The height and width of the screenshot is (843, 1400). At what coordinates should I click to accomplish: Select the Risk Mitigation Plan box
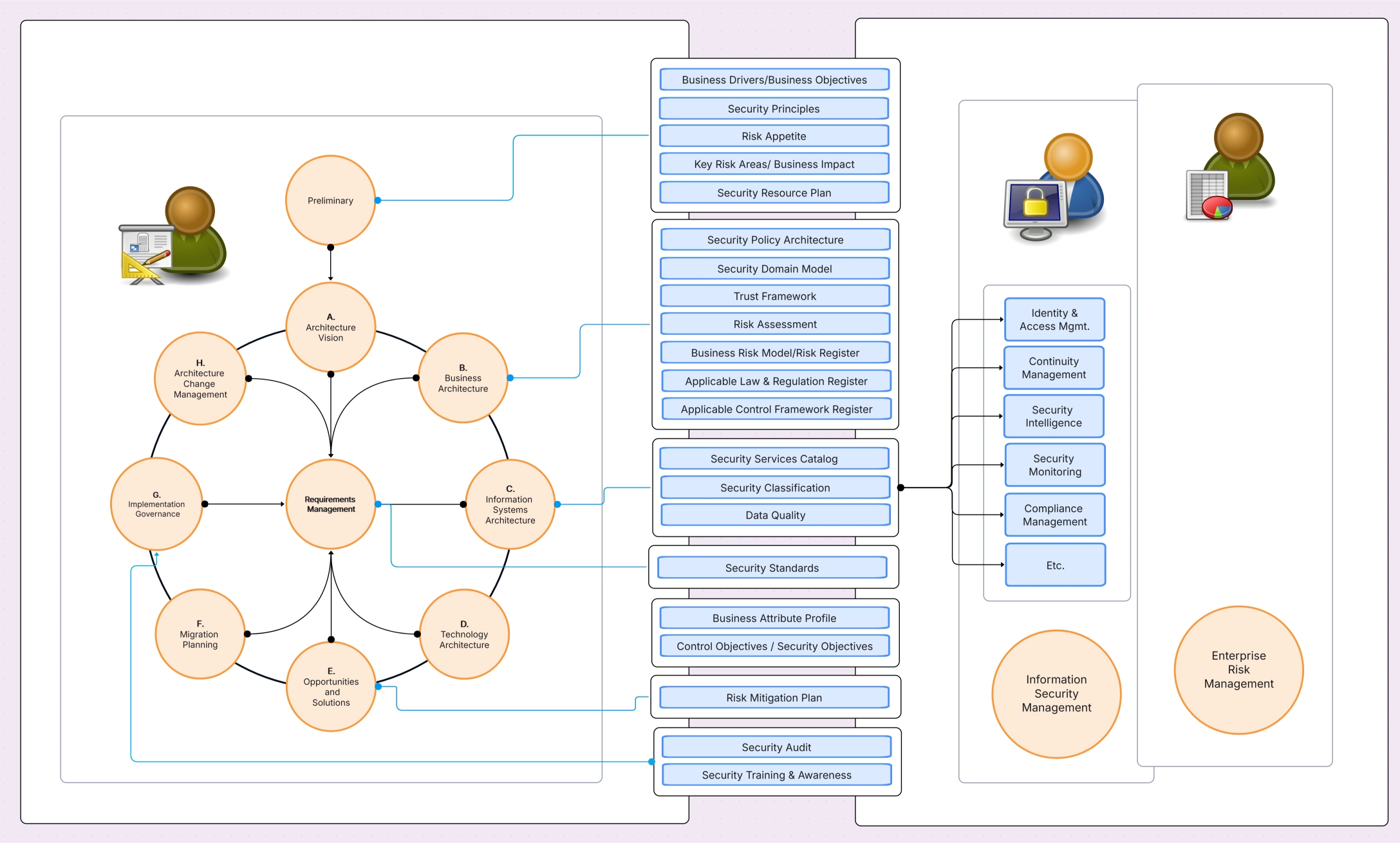tap(774, 697)
